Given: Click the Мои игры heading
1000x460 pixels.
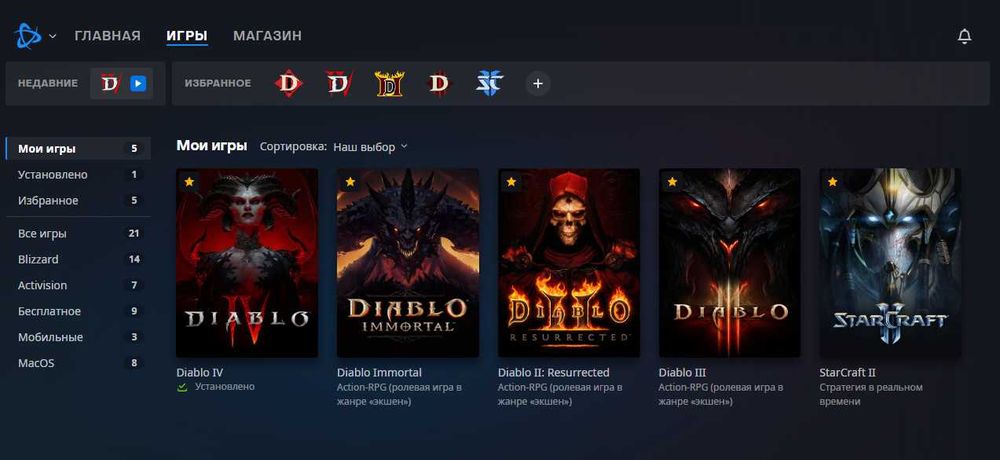Looking at the screenshot, I should click(x=212, y=146).
